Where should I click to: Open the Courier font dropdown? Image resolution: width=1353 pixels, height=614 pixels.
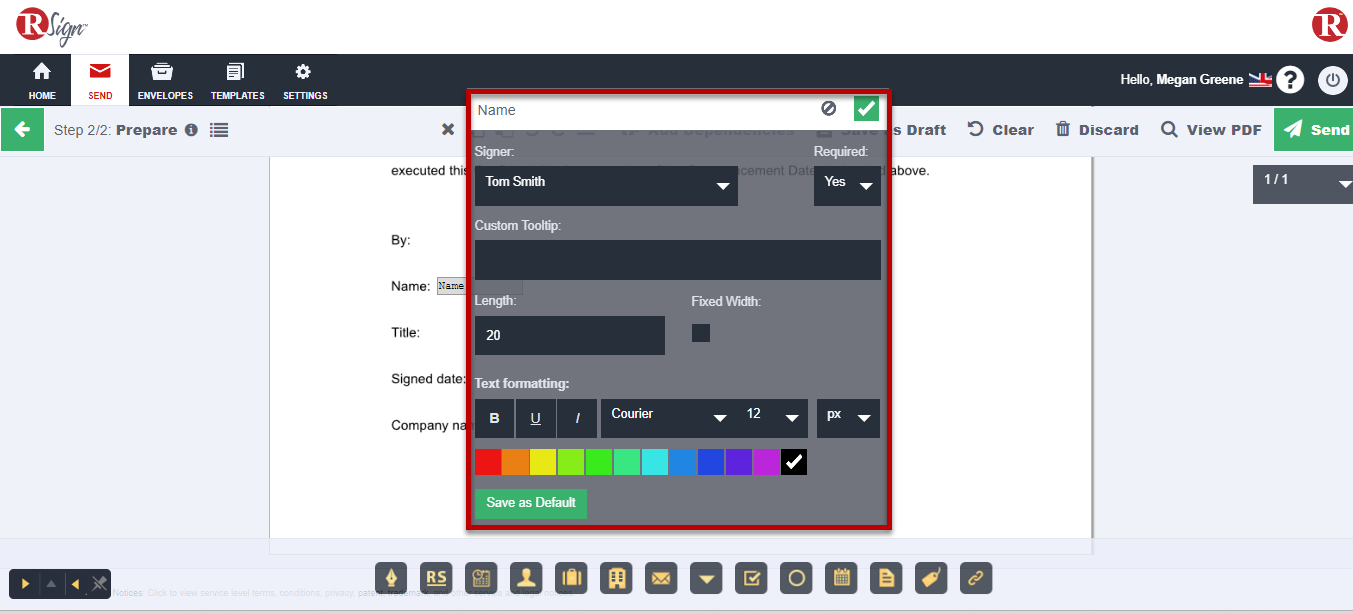tap(668, 418)
